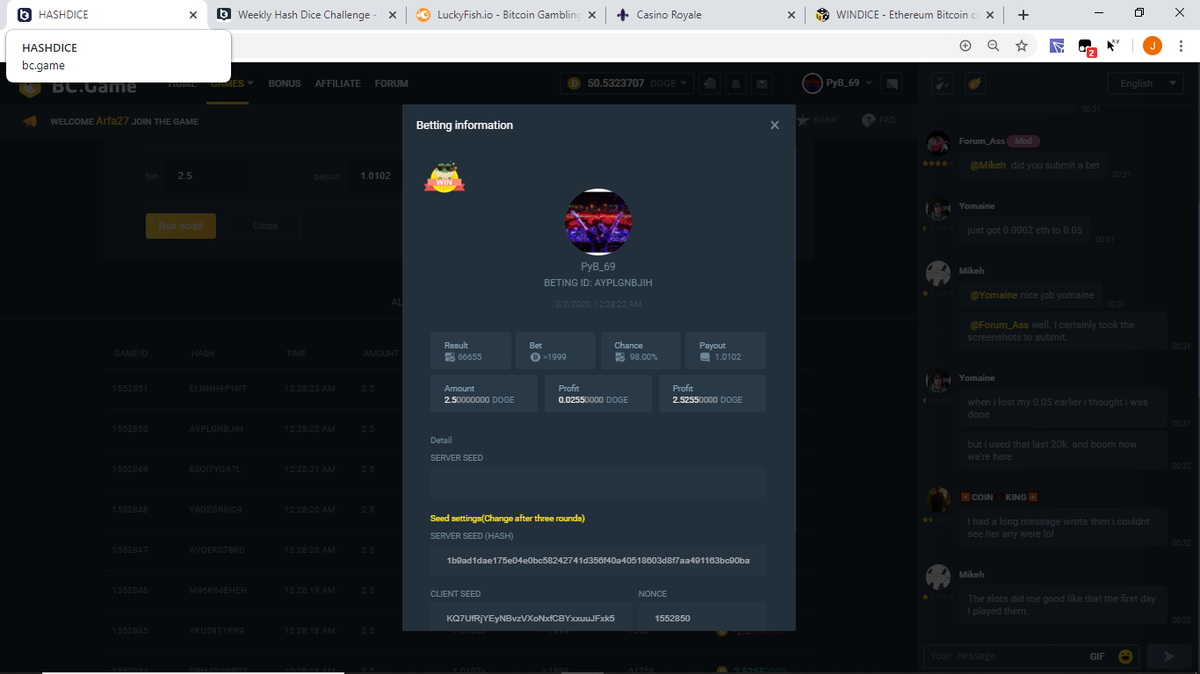Click the PyB_69 profile avatar in dialog

click(x=598, y=221)
